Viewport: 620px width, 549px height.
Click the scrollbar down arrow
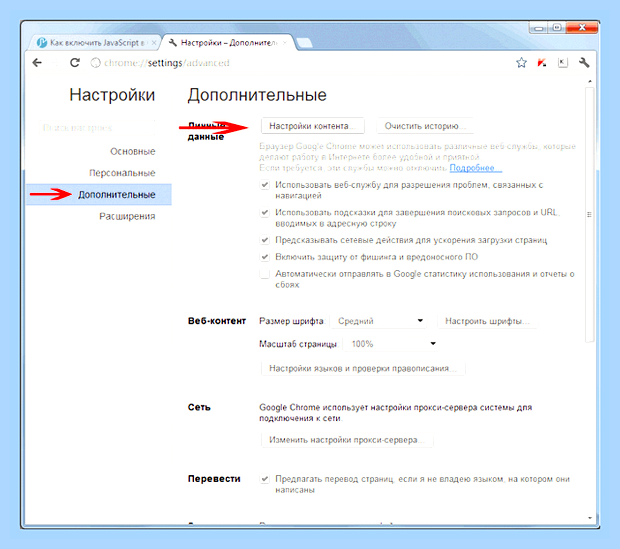(x=590, y=518)
